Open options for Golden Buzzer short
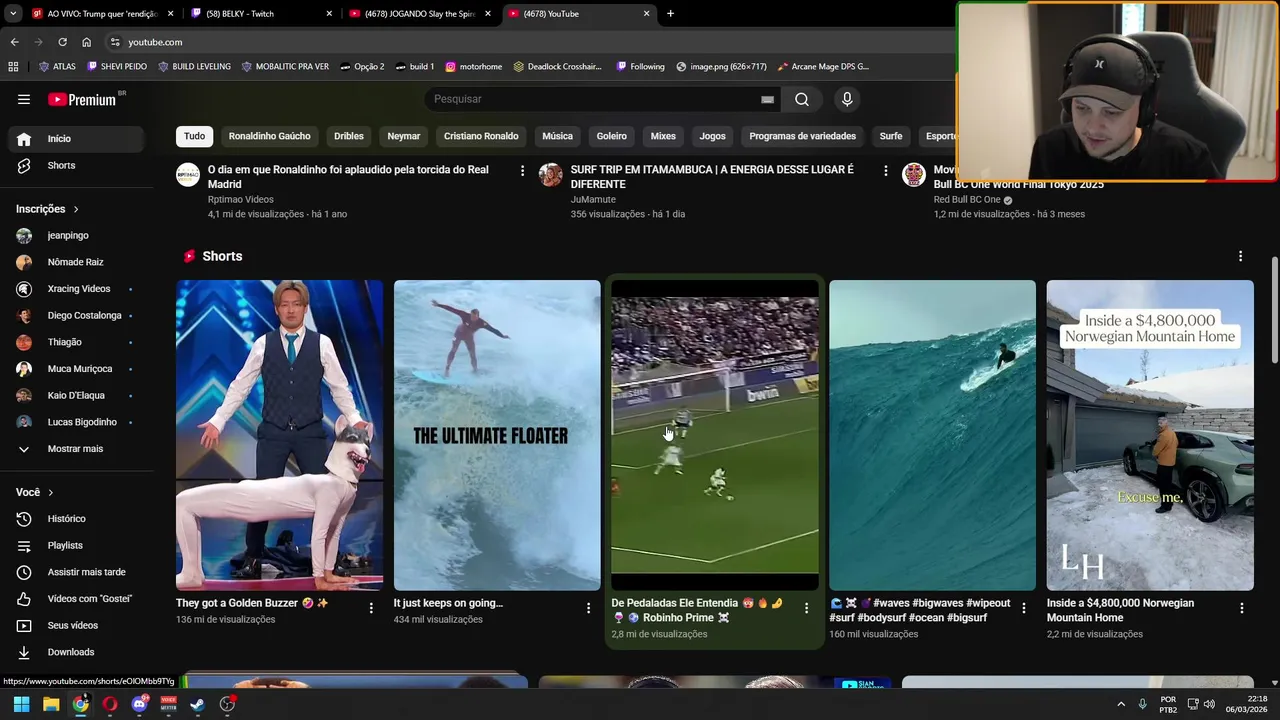The width and height of the screenshot is (1280, 720). point(371,608)
